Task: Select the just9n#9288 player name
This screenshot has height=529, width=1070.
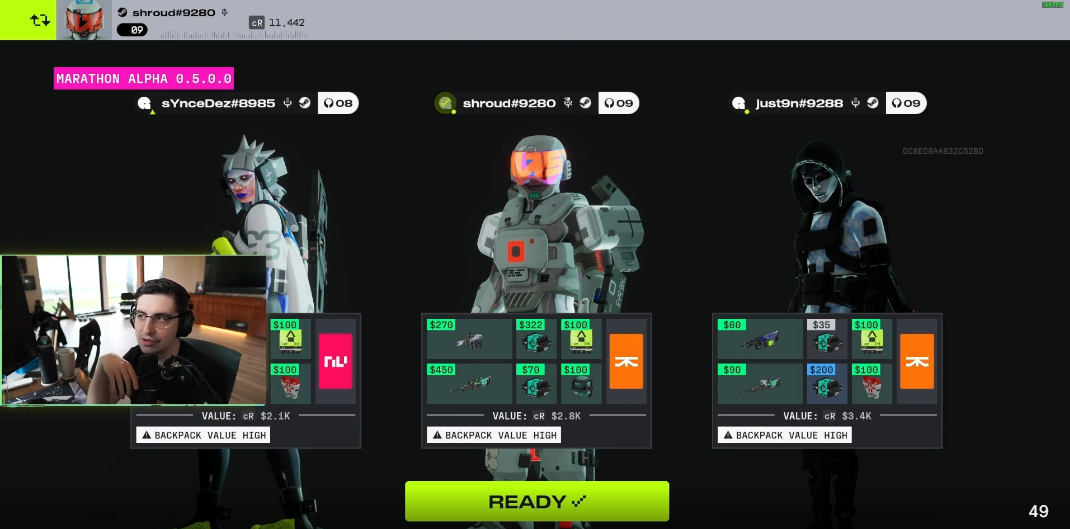Action: click(x=799, y=103)
